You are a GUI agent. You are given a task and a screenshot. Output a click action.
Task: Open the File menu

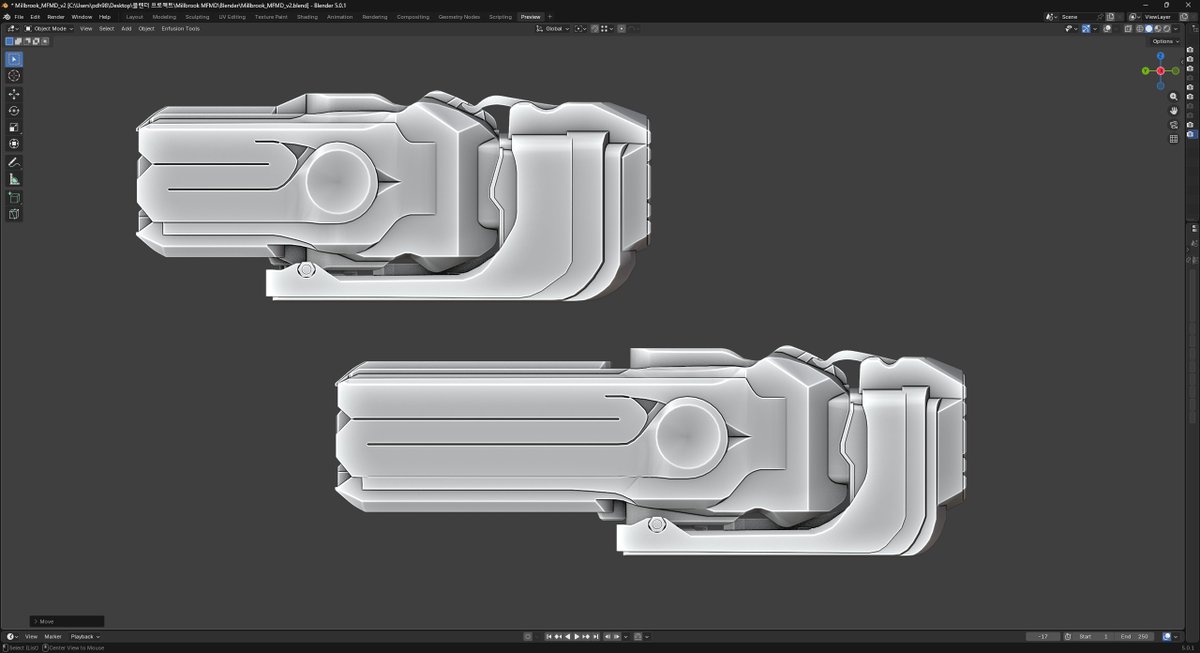point(19,17)
